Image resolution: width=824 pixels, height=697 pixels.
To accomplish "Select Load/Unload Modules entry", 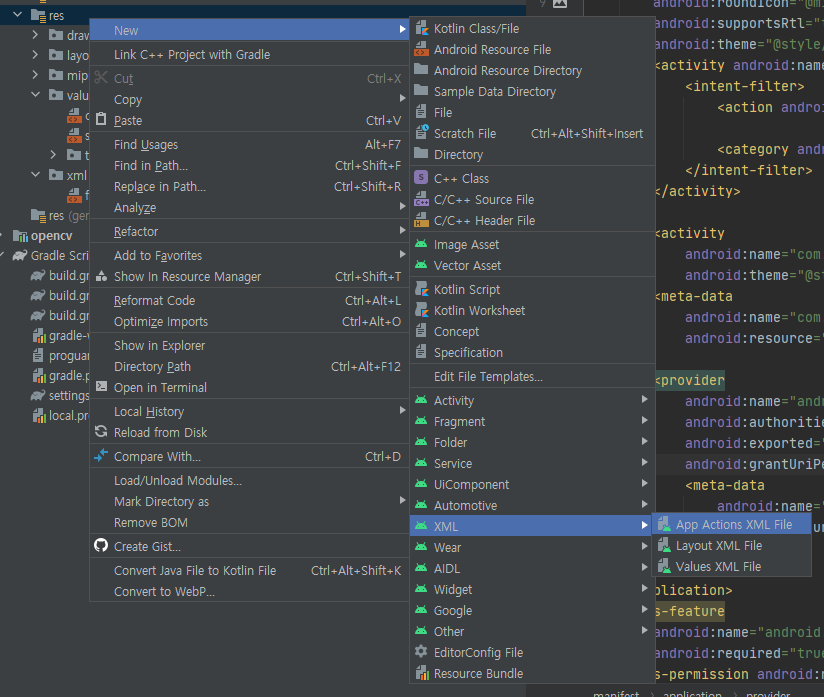I will [x=249, y=480].
